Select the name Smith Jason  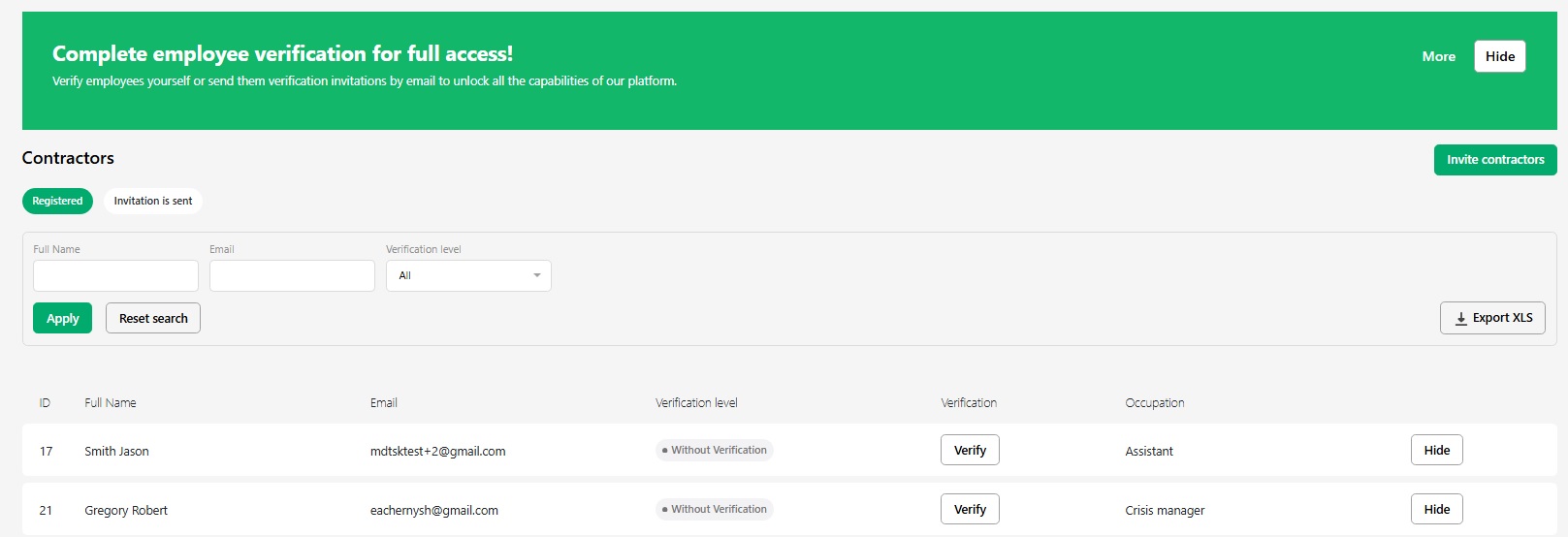116,451
